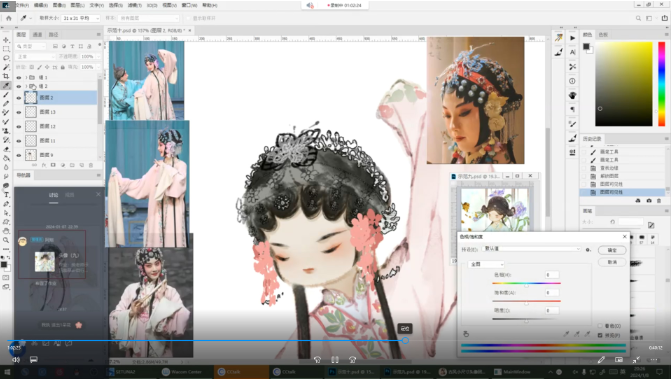672x379 pixels.
Task: Click 取消 Cancel in Hue/Saturation dialog
Action: click(x=612, y=262)
